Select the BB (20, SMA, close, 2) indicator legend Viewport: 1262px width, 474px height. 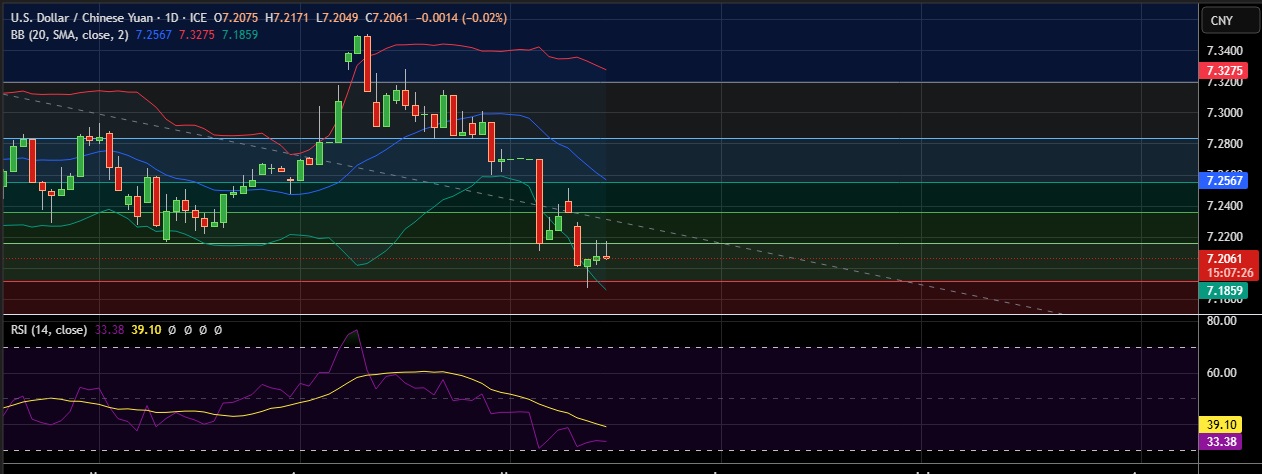(x=70, y=34)
